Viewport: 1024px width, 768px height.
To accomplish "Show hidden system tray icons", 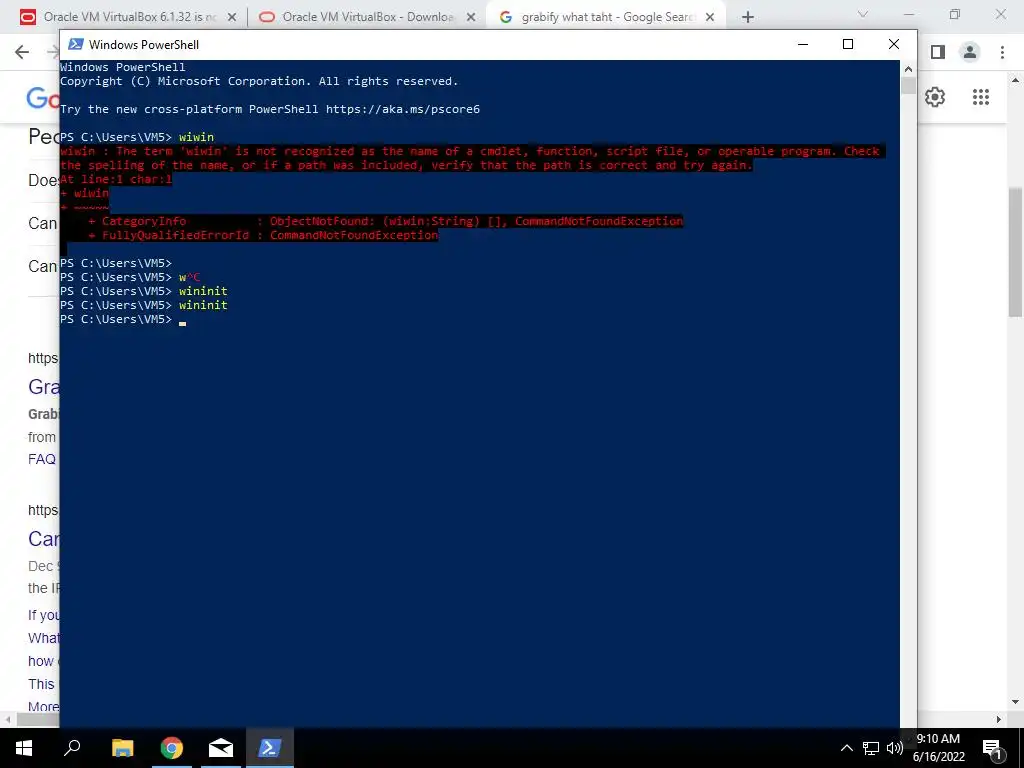I will coord(846,748).
